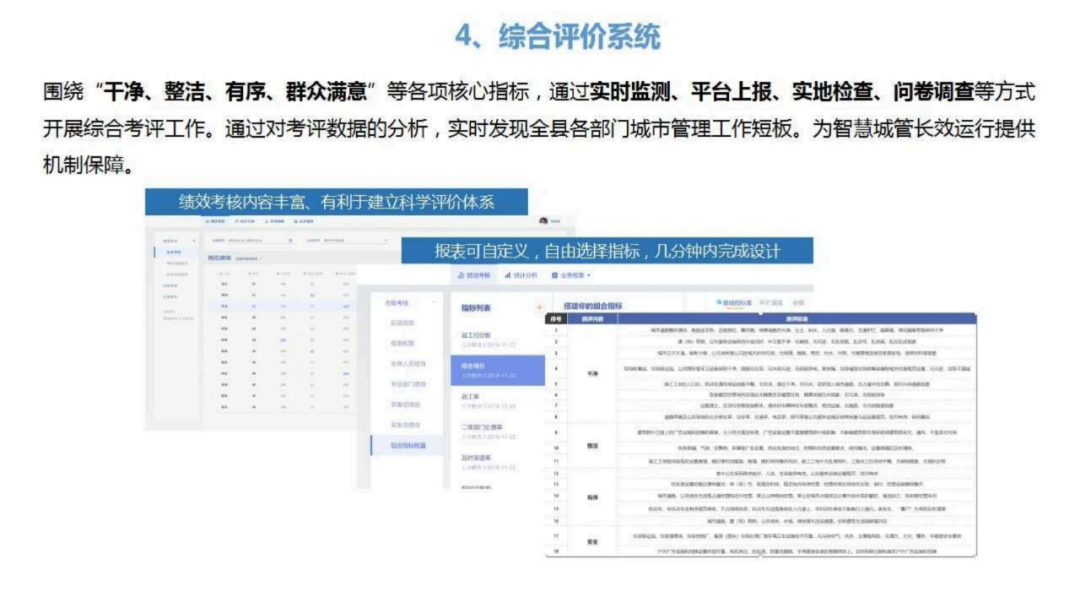The height and width of the screenshot is (608, 1080).
Task: Open the user avatar in the top bar
Action: [544, 220]
